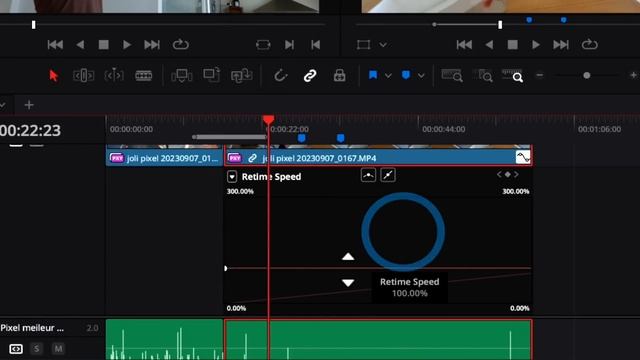
Task: Play forward in timeline viewer
Action: click(536, 44)
